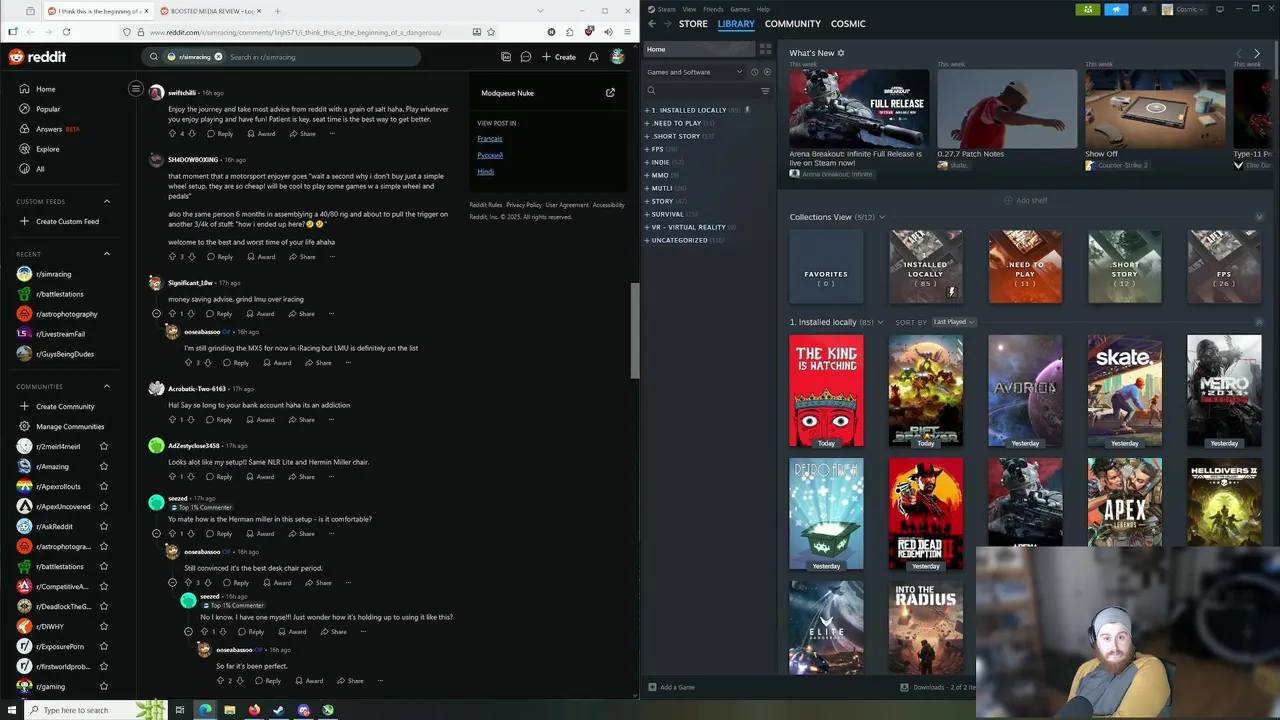
Task: Open Steam library recent clock filter
Action: (x=754, y=72)
